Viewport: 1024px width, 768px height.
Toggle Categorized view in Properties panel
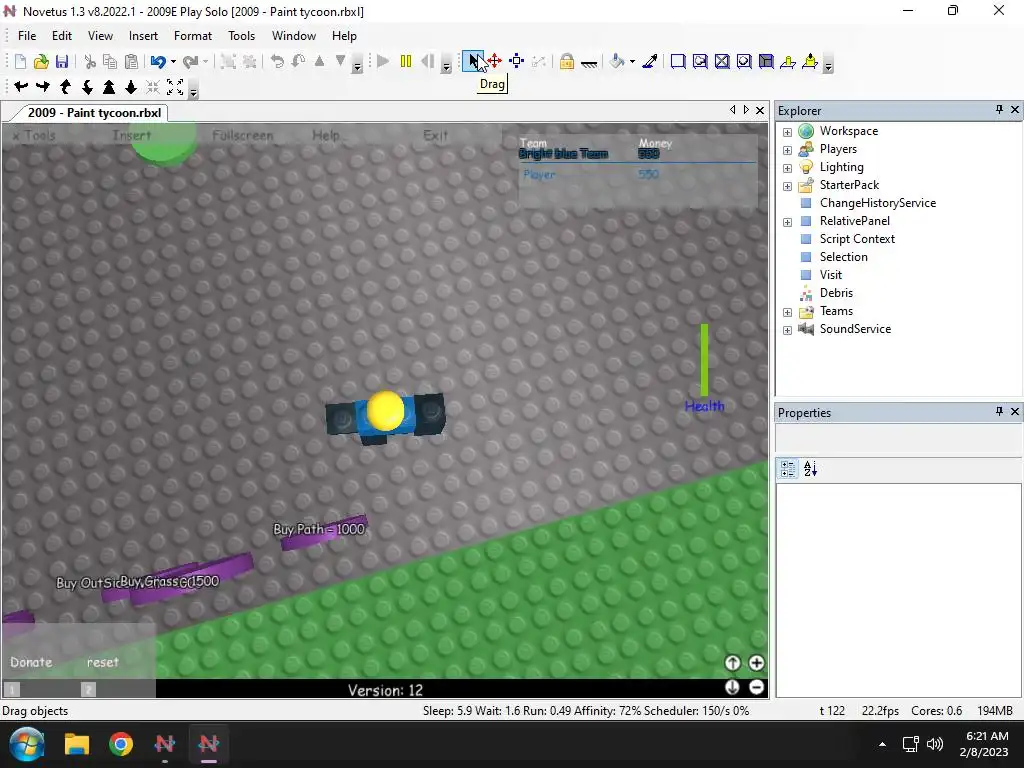tap(788, 469)
